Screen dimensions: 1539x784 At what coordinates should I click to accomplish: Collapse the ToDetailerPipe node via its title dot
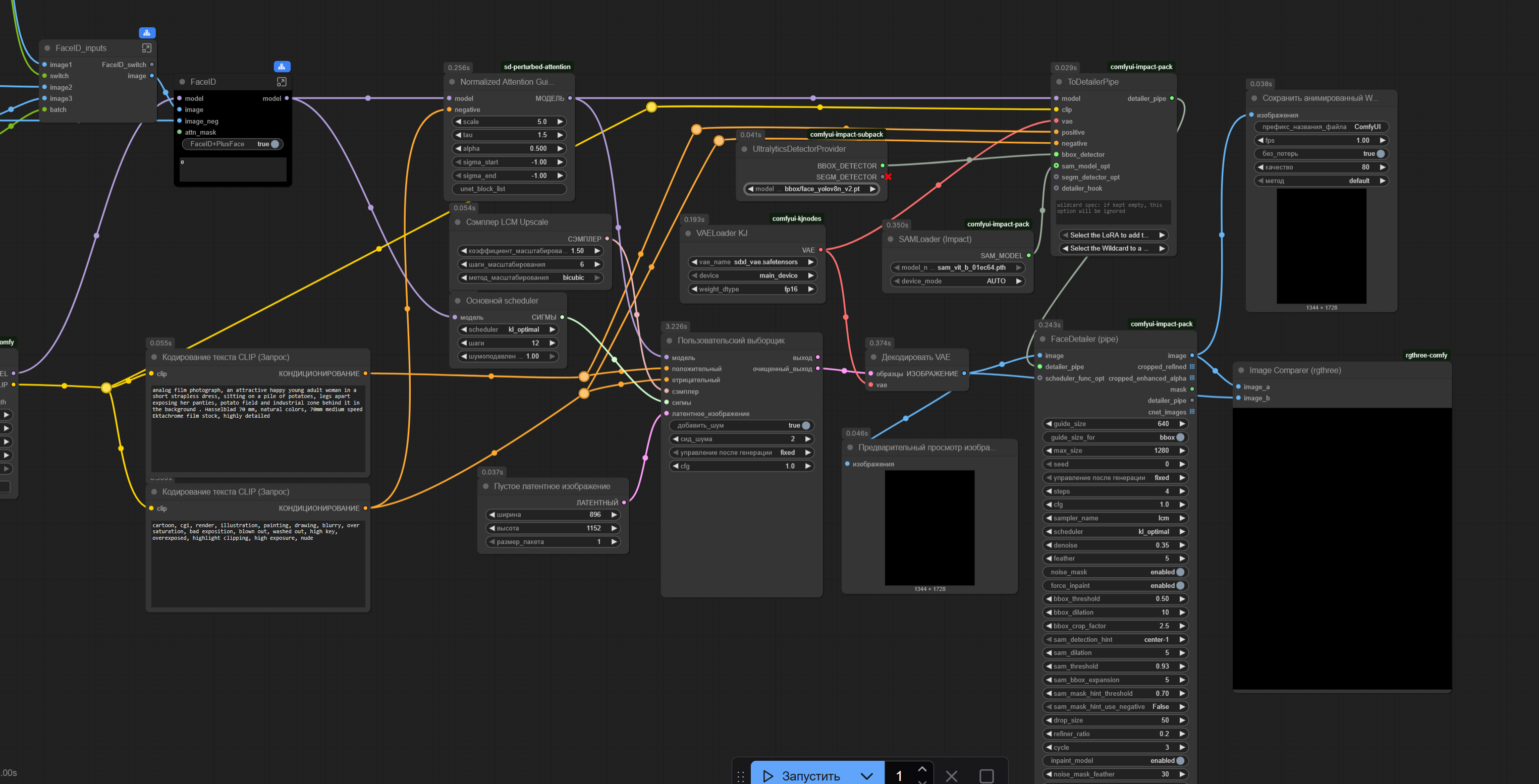coord(1059,82)
